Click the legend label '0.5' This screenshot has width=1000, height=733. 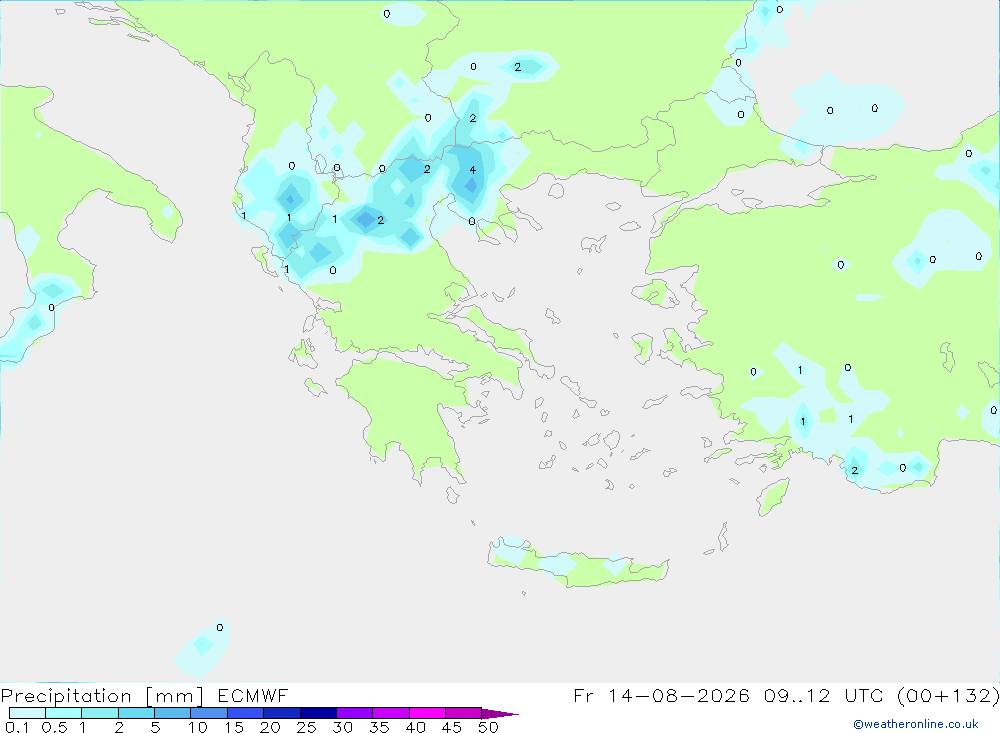pyautogui.click(x=54, y=727)
